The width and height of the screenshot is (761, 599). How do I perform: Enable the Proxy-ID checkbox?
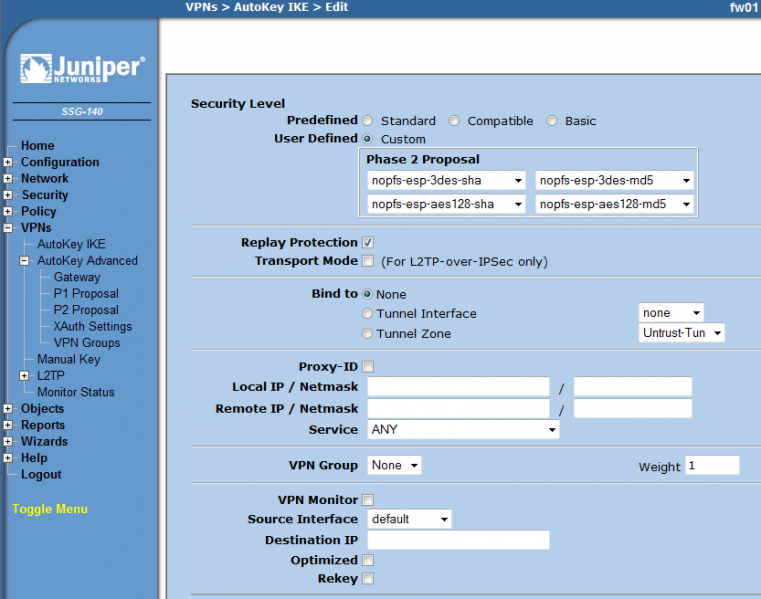[368, 366]
